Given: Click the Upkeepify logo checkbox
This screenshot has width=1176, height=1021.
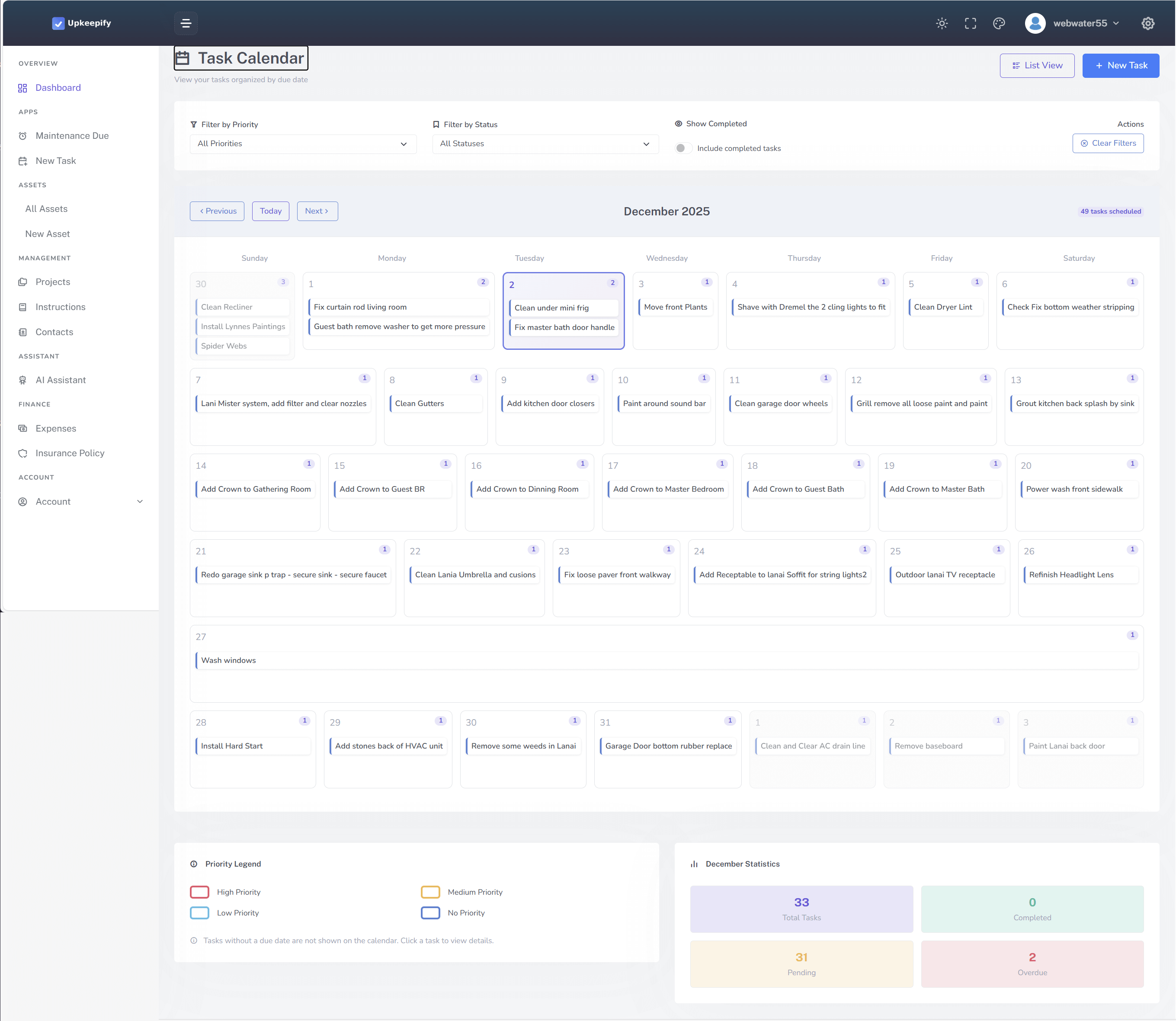Looking at the screenshot, I should pos(59,23).
